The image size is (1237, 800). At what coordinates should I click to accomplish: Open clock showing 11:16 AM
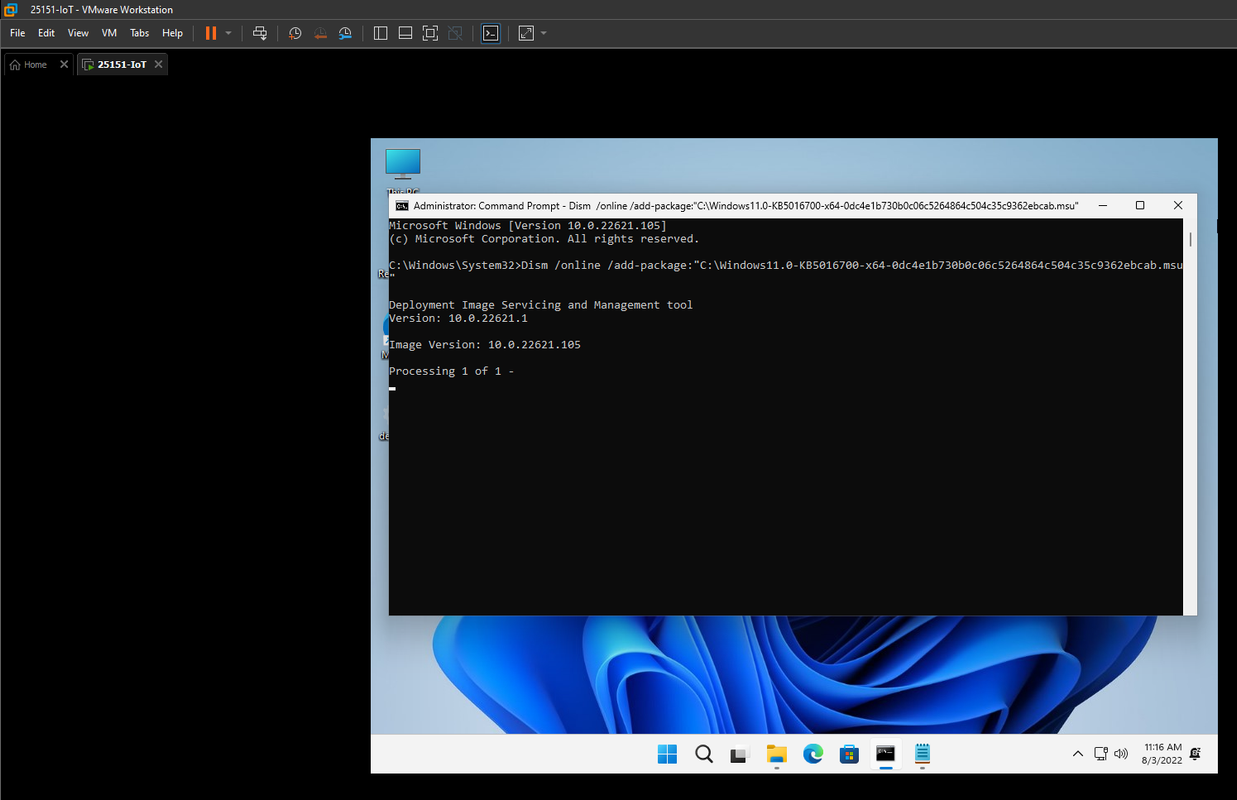[1163, 754]
